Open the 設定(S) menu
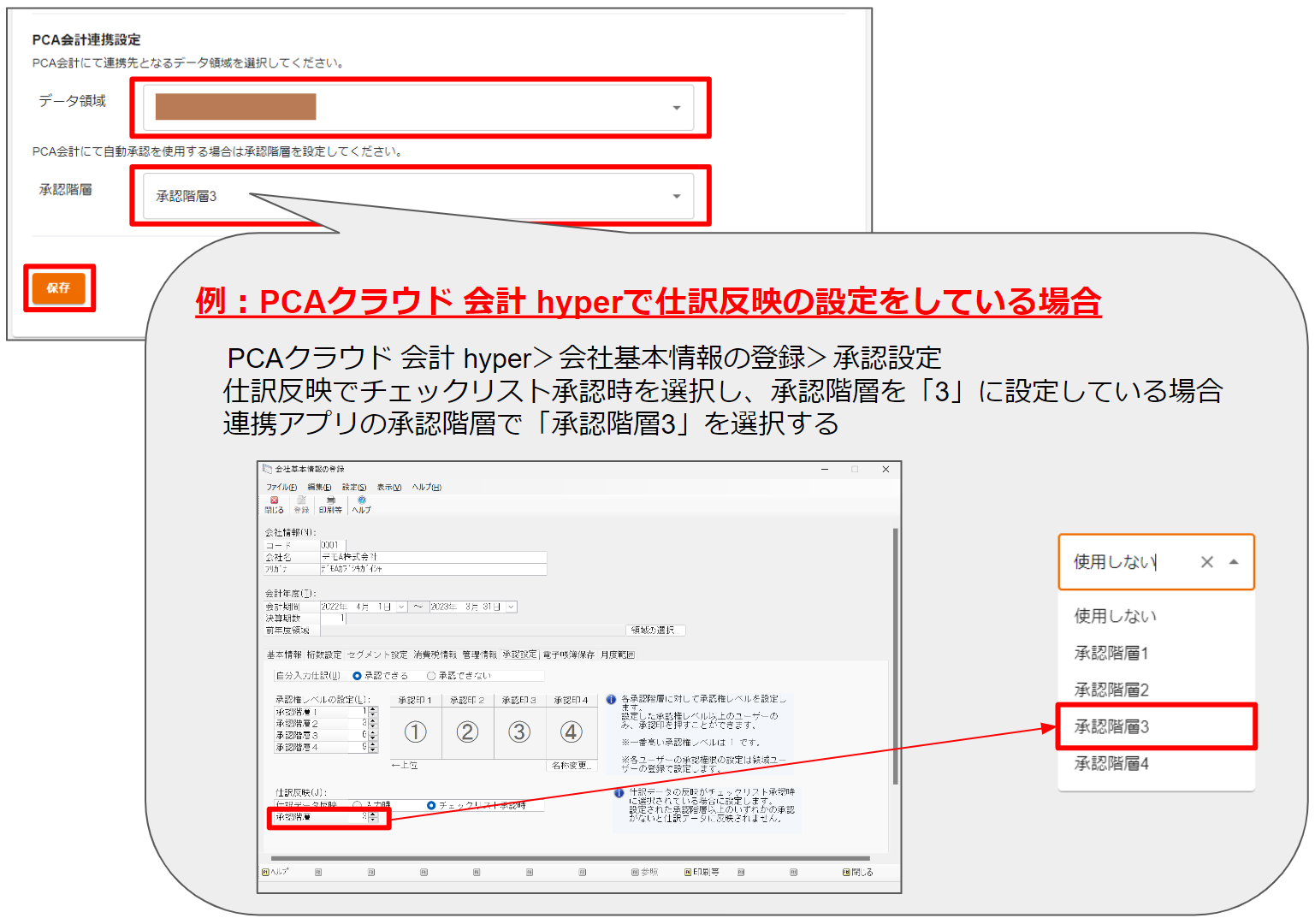The height and width of the screenshot is (924, 1315). point(354,488)
